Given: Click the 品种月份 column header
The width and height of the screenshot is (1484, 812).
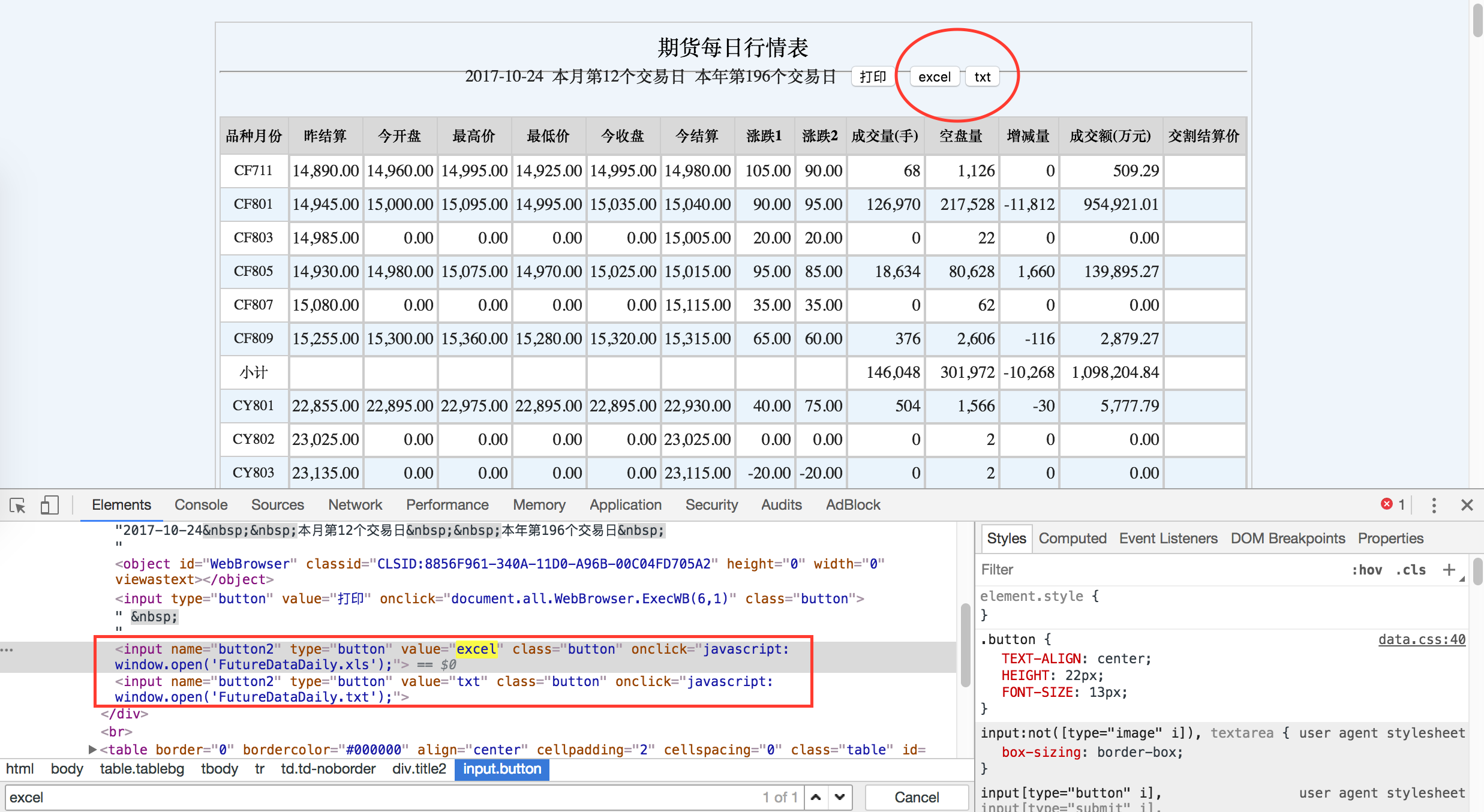Looking at the screenshot, I should (254, 136).
